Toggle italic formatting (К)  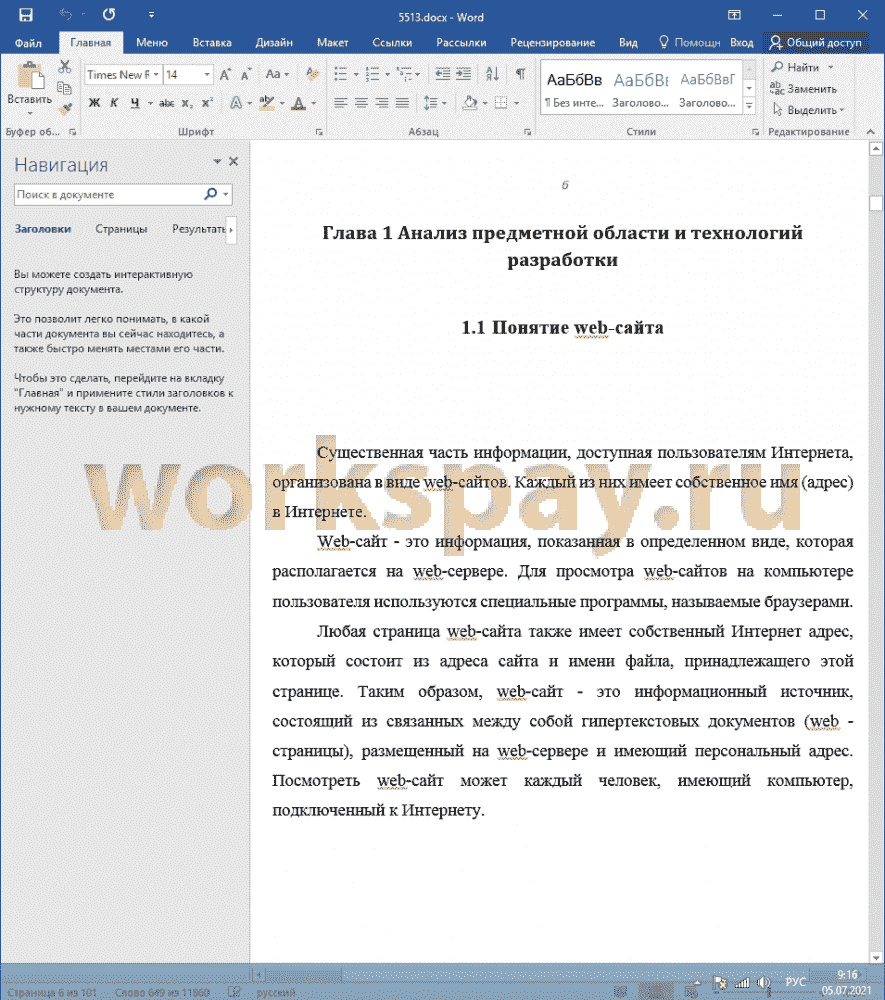[114, 103]
